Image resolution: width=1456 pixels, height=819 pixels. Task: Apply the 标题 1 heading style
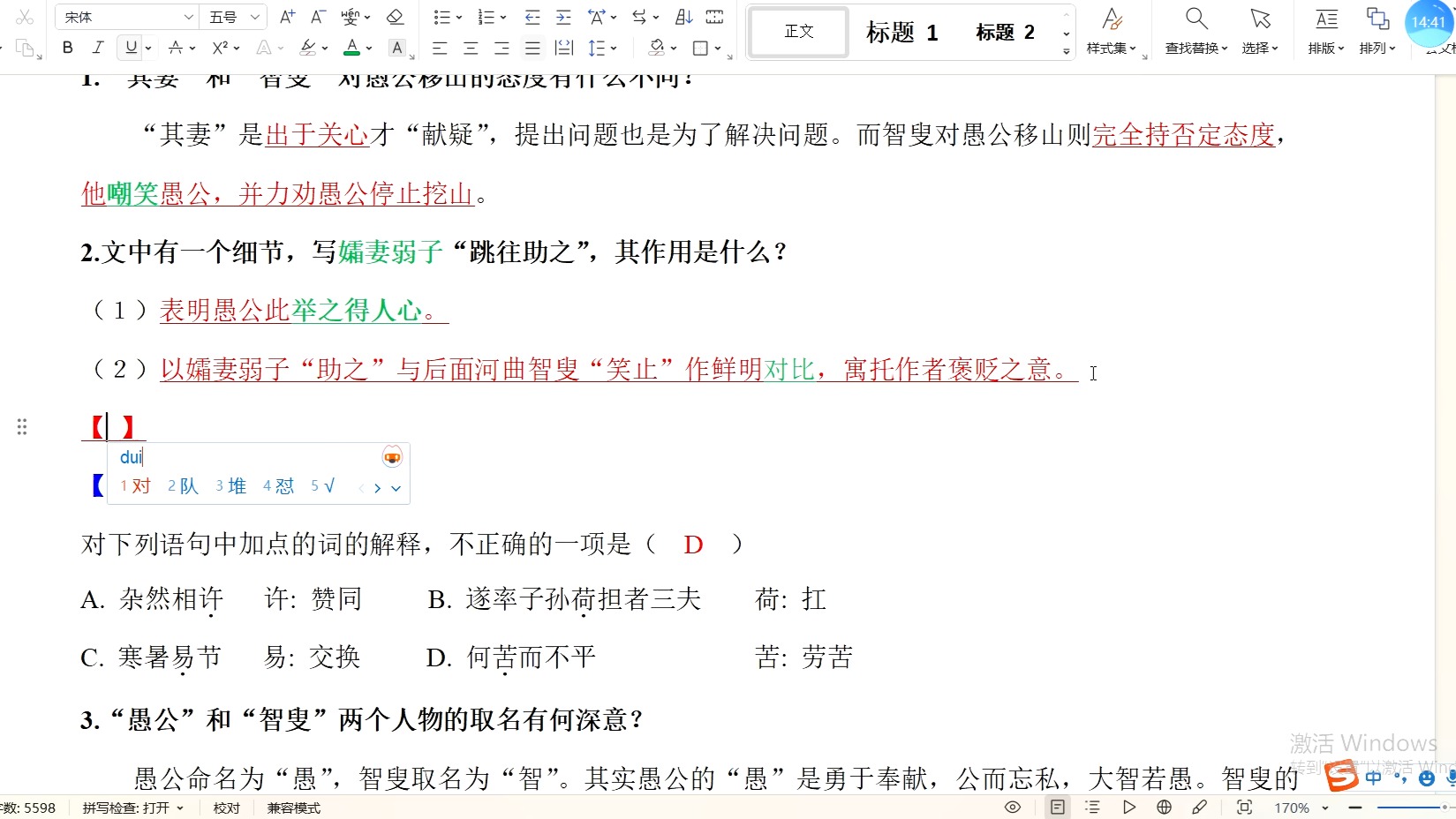point(901,32)
